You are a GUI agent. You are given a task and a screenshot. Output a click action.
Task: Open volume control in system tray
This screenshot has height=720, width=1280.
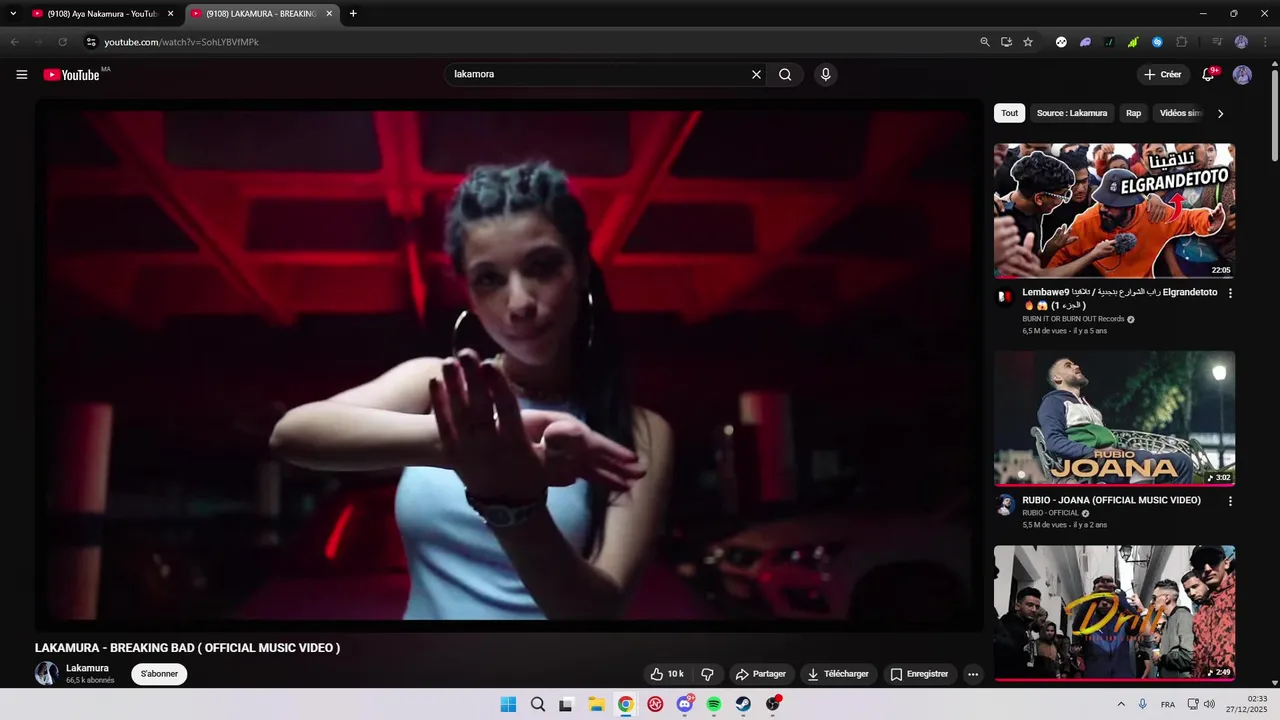coord(1209,704)
